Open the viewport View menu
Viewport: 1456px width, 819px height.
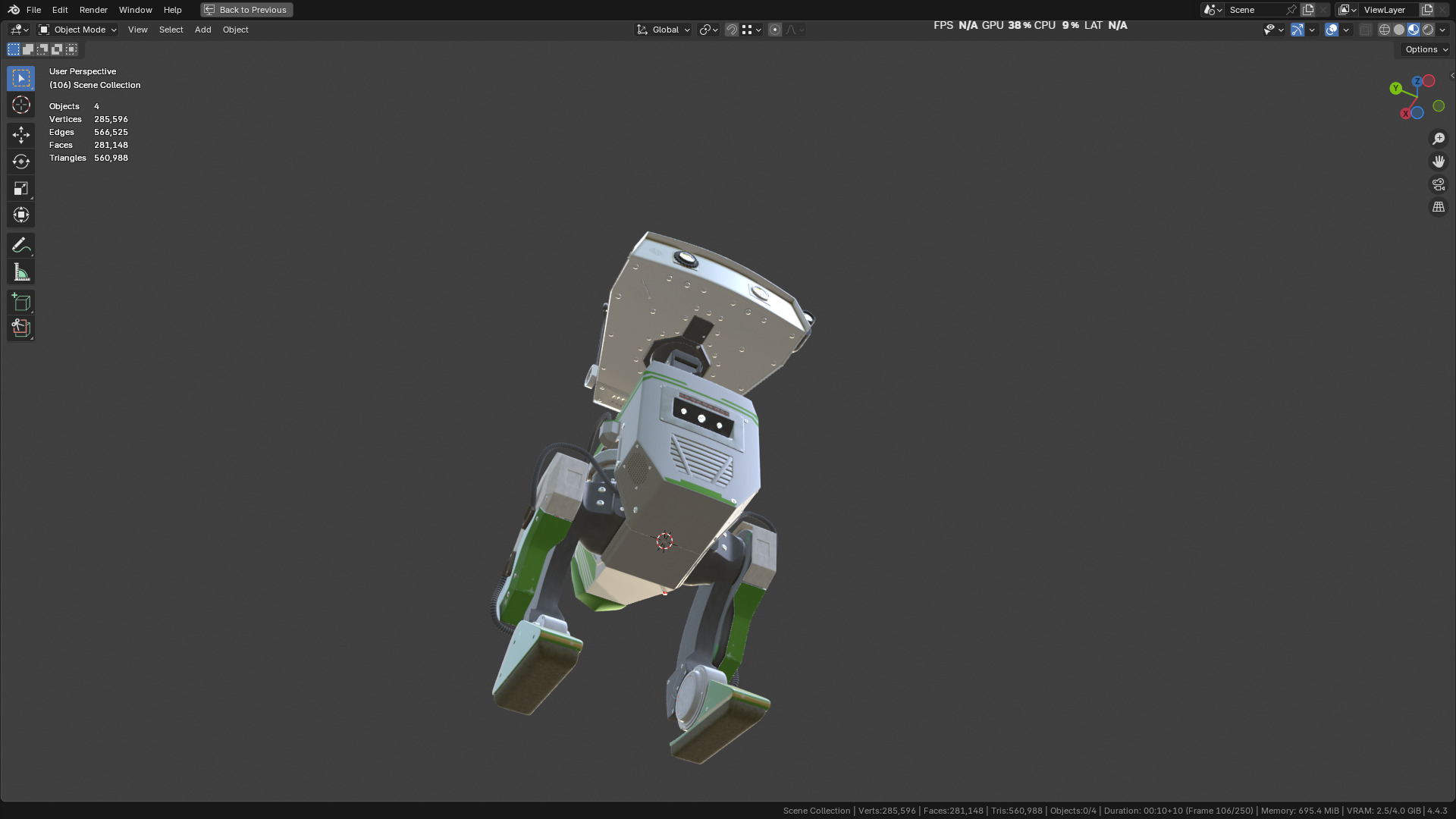pos(138,30)
